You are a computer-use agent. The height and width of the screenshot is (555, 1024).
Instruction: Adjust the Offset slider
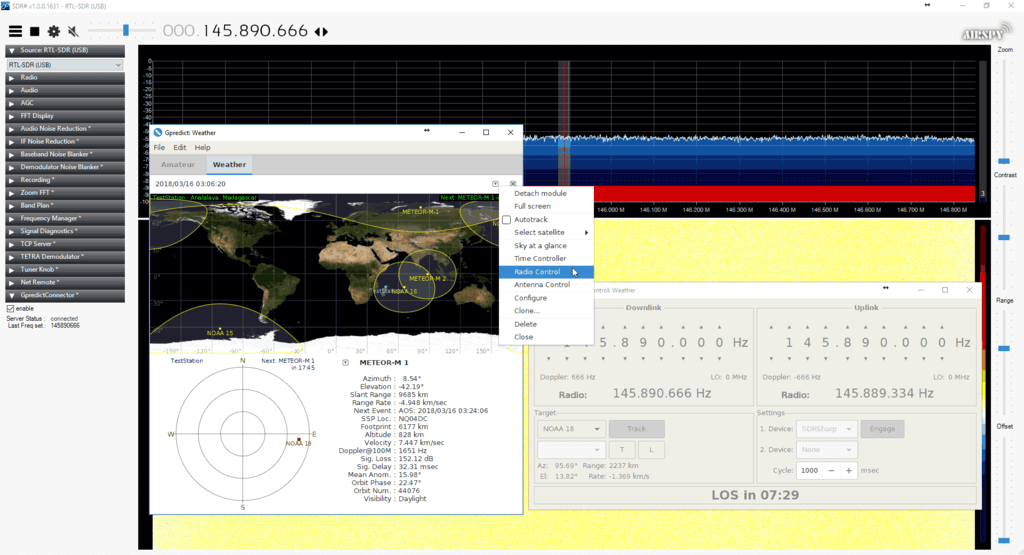click(x=1004, y=540)
